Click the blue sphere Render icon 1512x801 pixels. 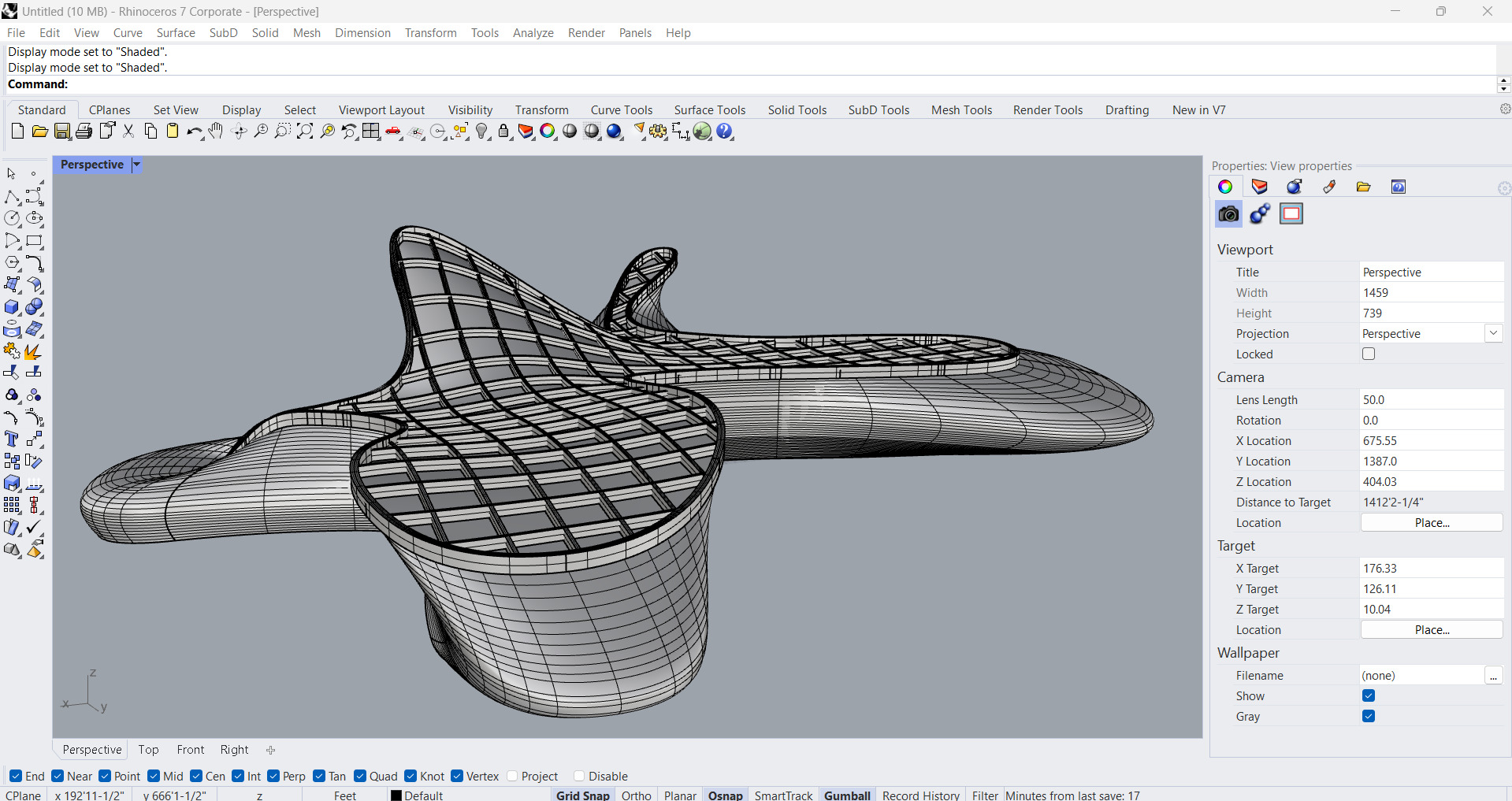tap(615, 132)
